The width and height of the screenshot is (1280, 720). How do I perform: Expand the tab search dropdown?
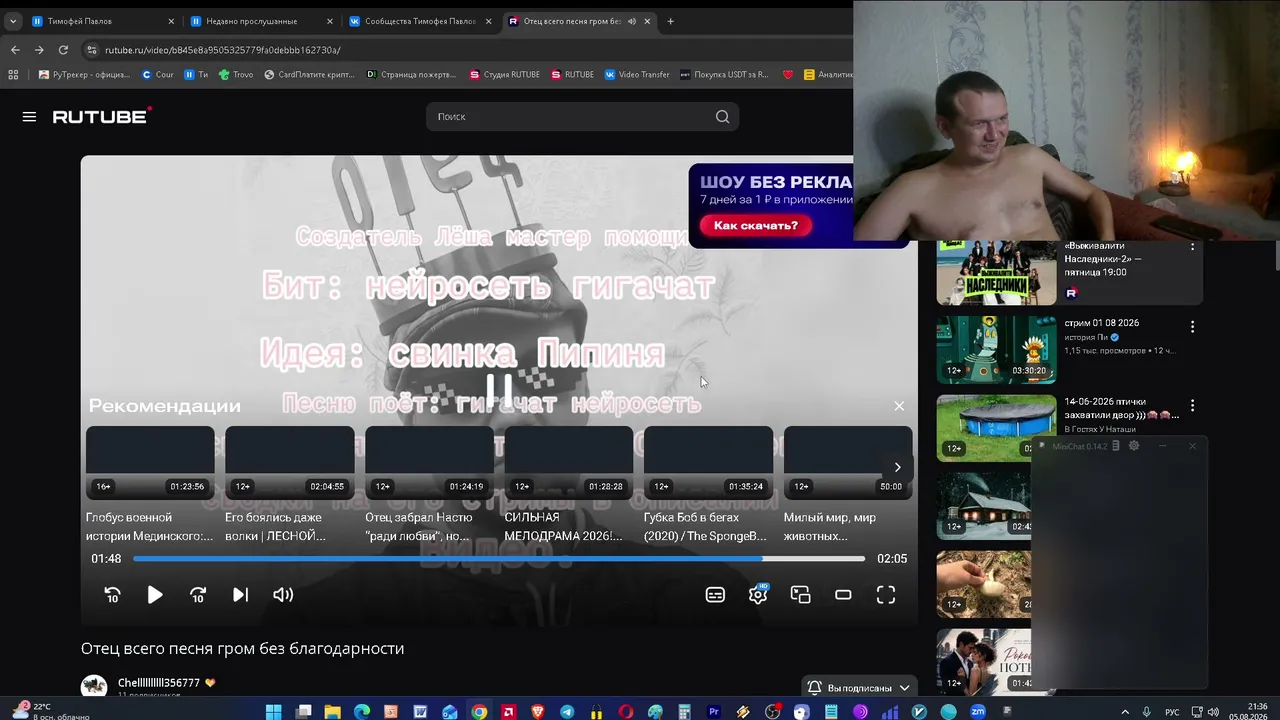pyautogui.click(x=13, y=21)
